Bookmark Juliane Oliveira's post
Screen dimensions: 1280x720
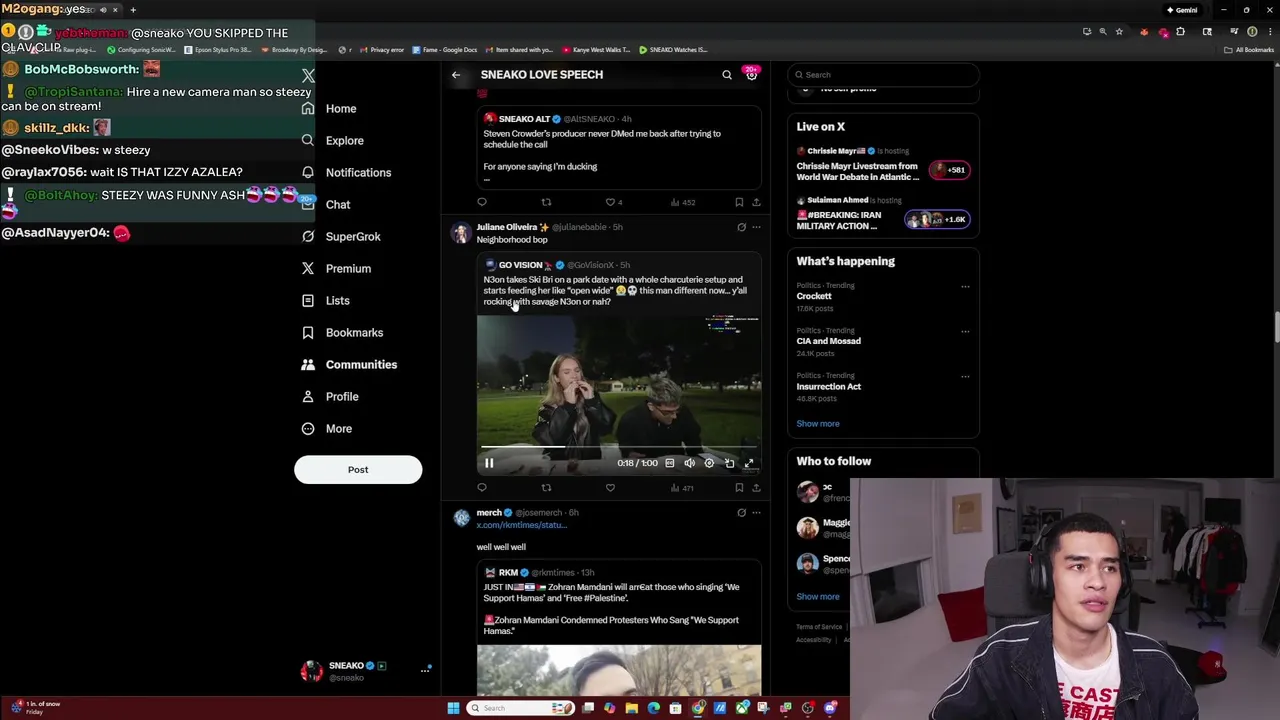pyautogui.click(x=739, y=488)
